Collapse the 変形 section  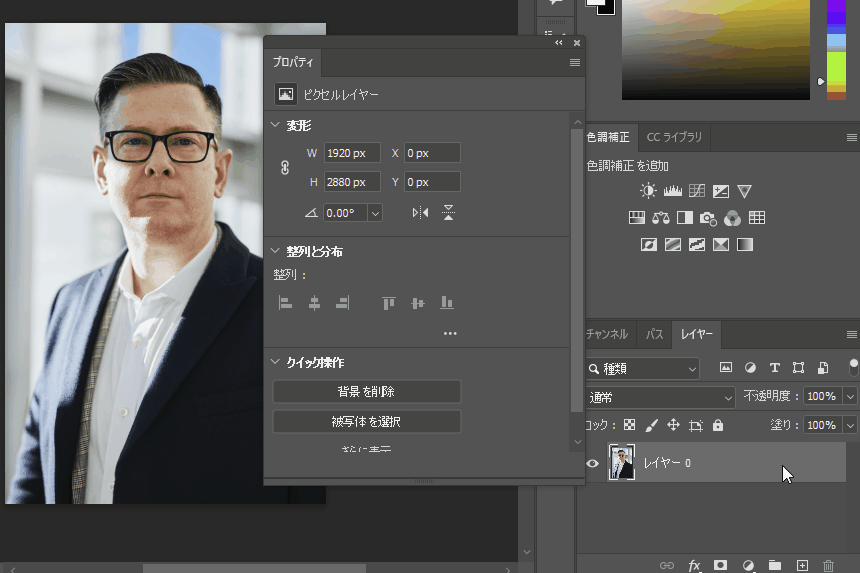pos(275,125)
